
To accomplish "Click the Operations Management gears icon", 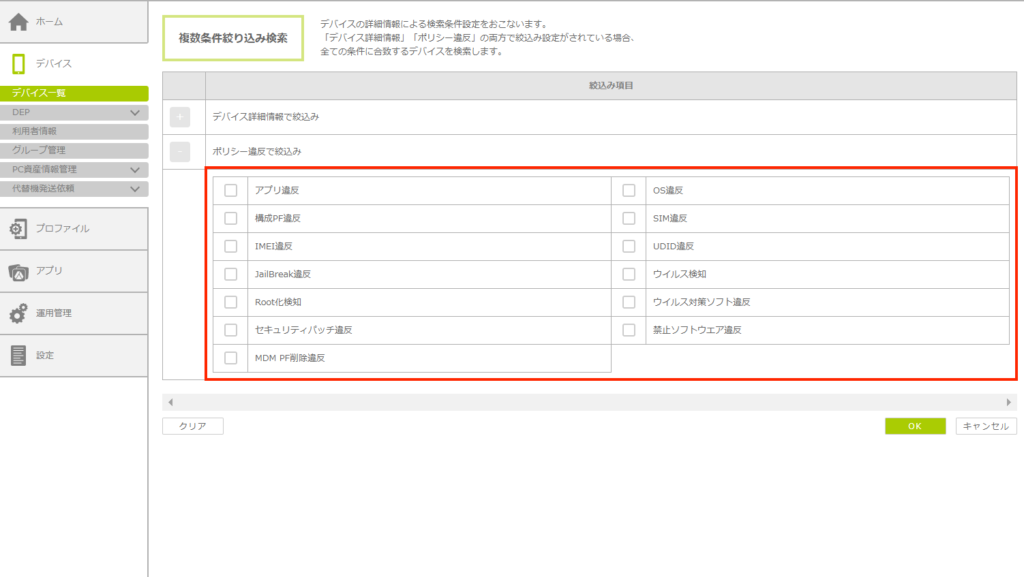I will [x=18, y=313].
